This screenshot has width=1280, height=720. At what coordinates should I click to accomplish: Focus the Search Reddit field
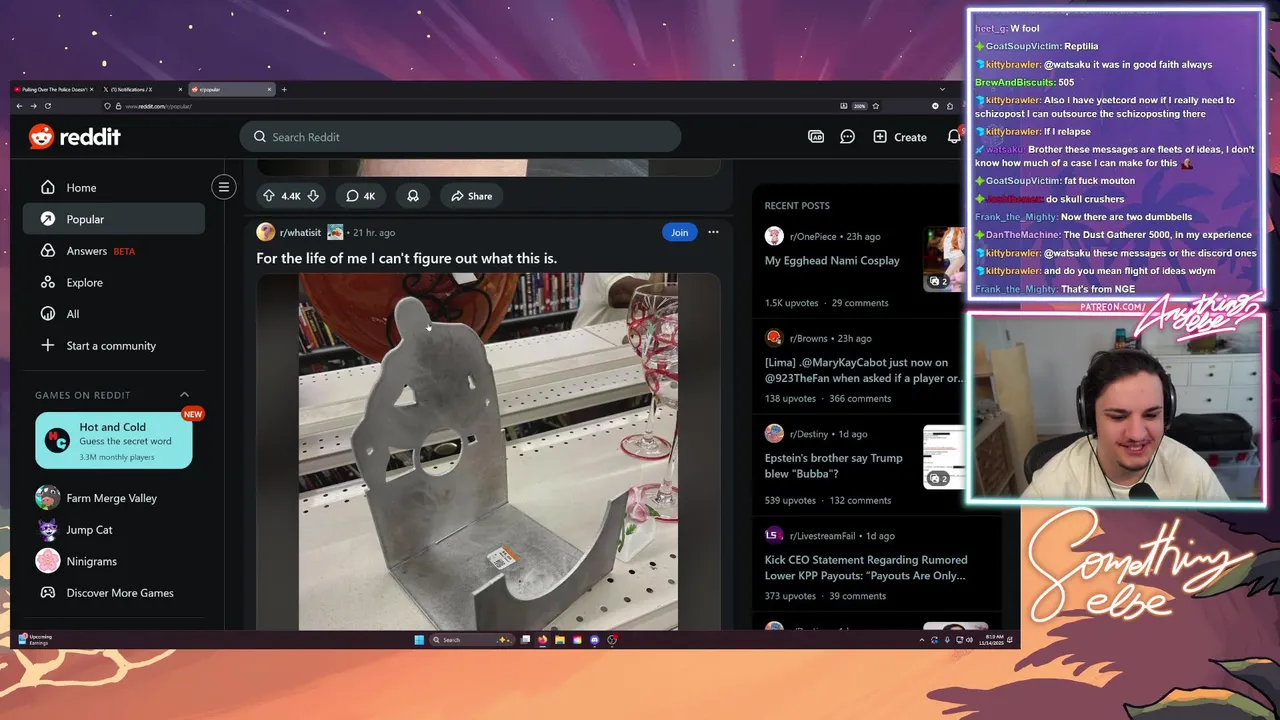coord(460,137)
